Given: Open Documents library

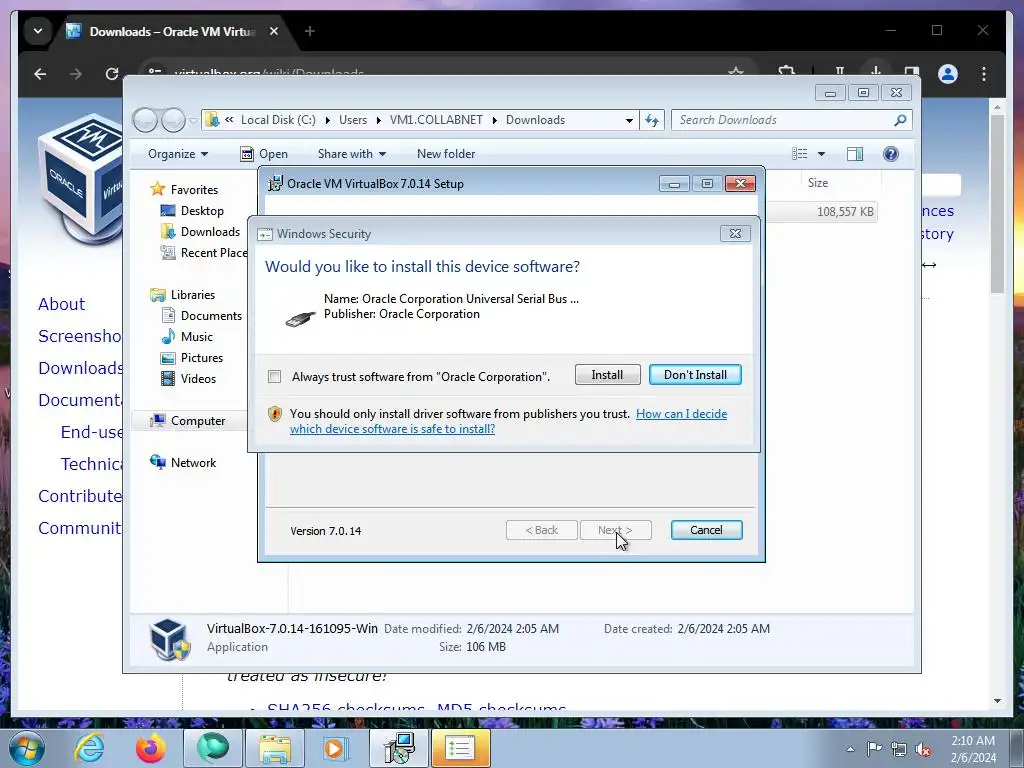Looking at the screenshot, I should point(211,316).
